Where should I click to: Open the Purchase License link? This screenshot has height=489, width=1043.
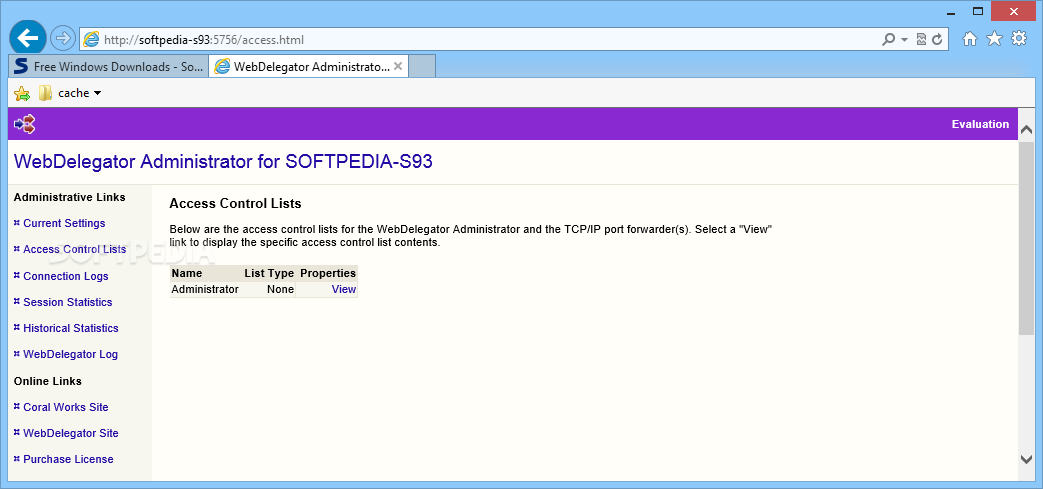pyautogui.click(x=69, y=459)
